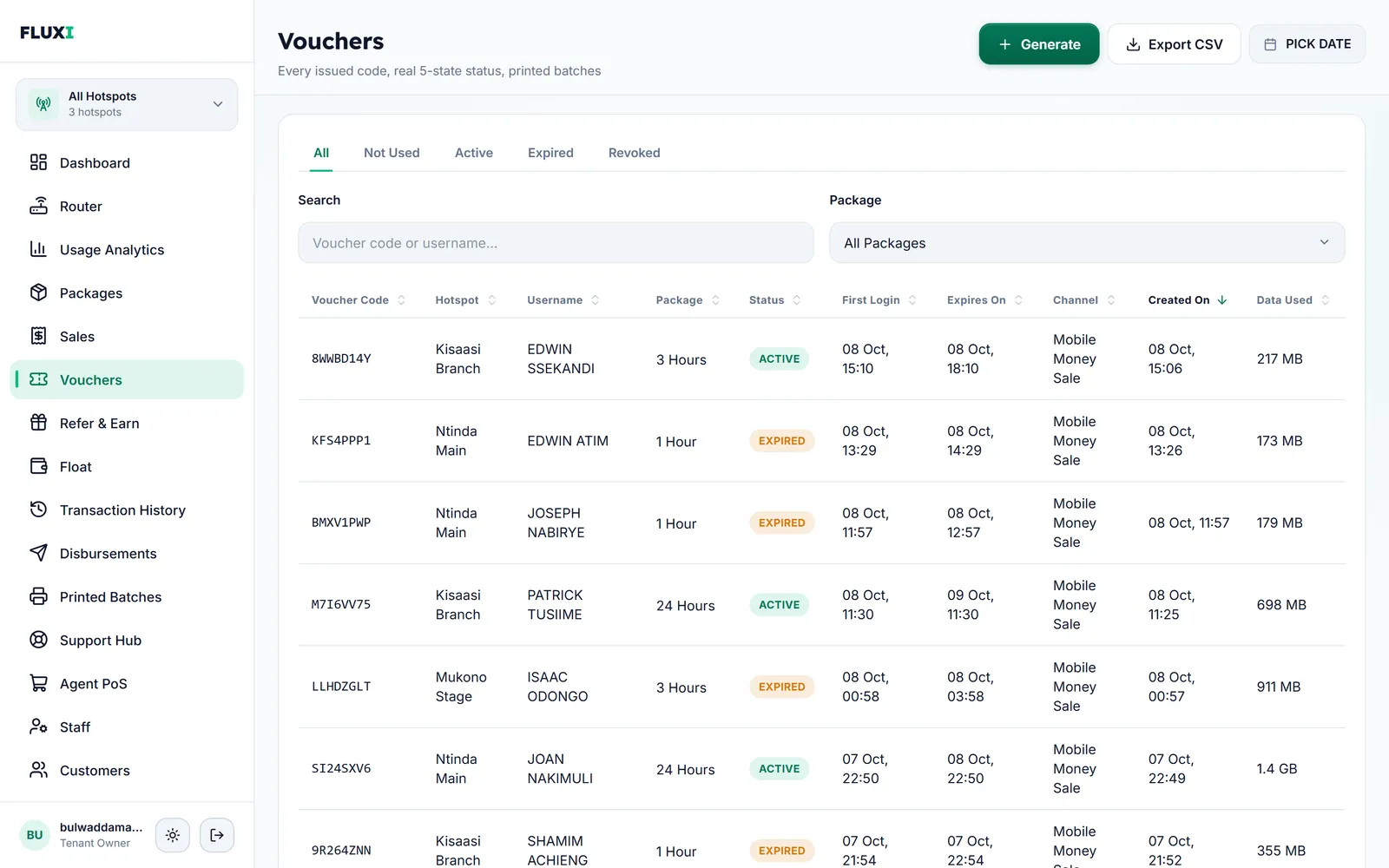Image resolution: width=1389 pixels, height=868 pixels.
Task: Click the ACTIVE badge for SI24SXV6
Action: [779, 769]
